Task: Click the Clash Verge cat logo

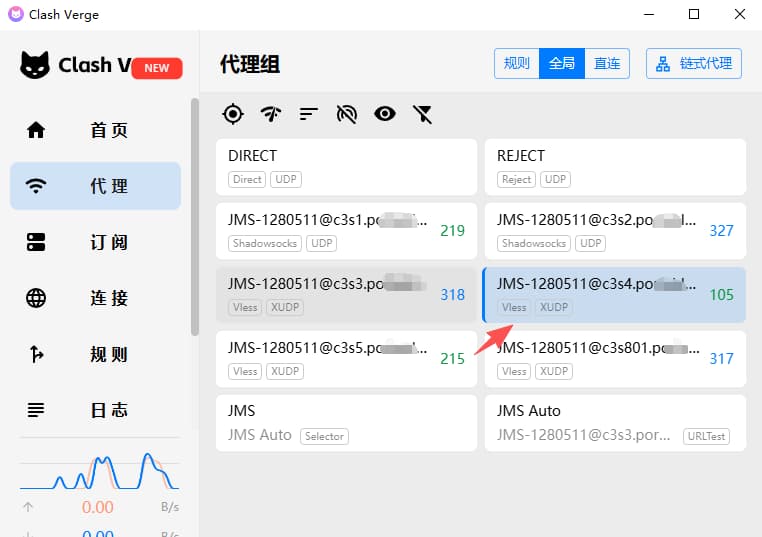Action: [x=35, y=65]
